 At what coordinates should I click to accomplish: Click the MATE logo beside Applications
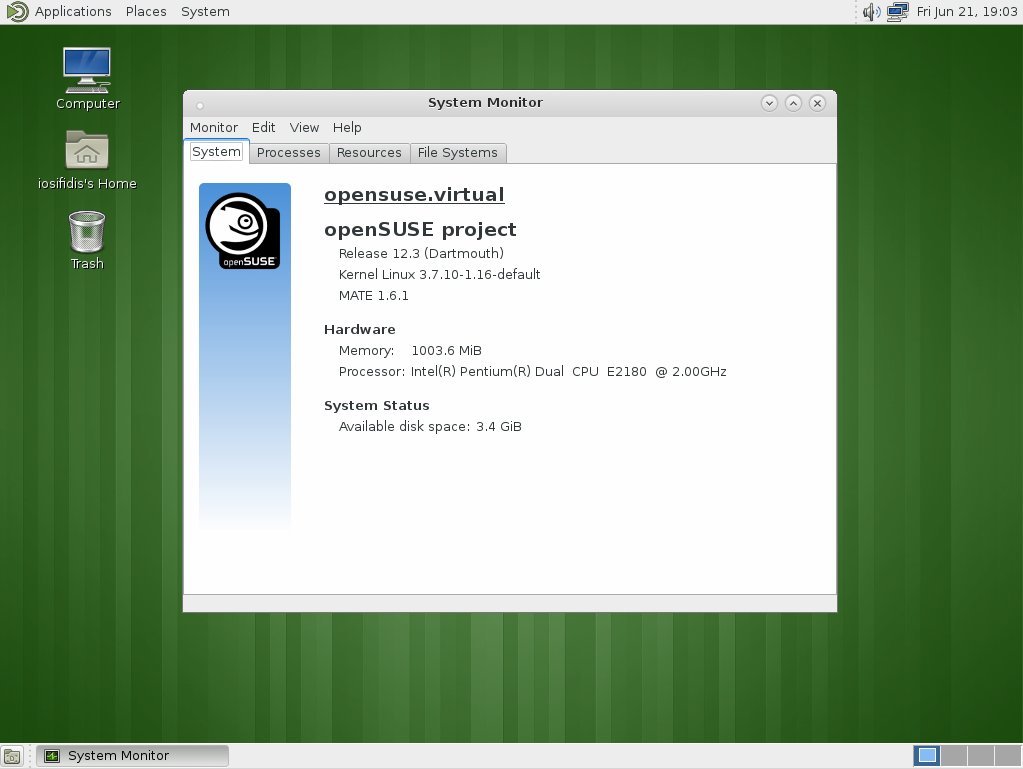16,12
